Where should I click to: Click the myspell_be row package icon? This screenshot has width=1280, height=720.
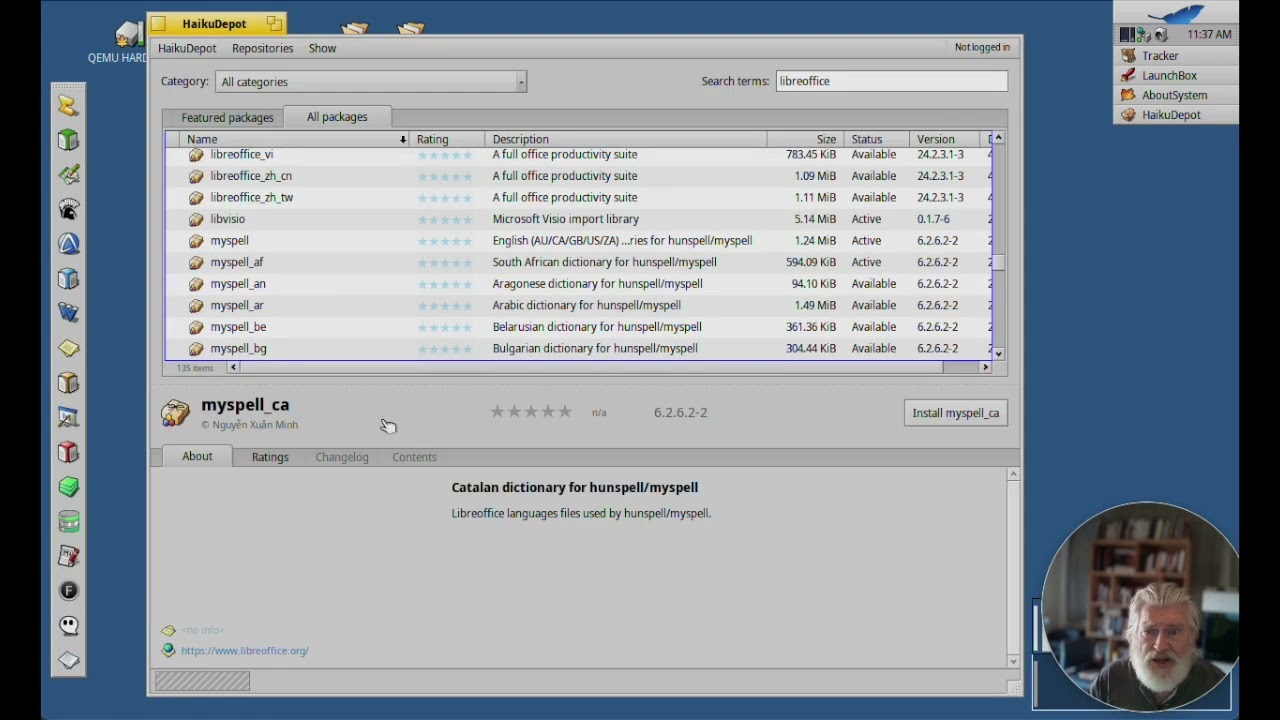click(196, 327)
